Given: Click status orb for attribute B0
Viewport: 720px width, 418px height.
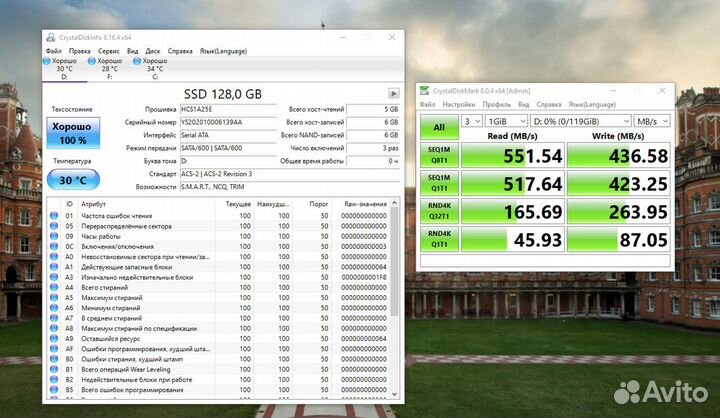Looking at the screenshot, I should pyautogui.click(x=54, y=359).
